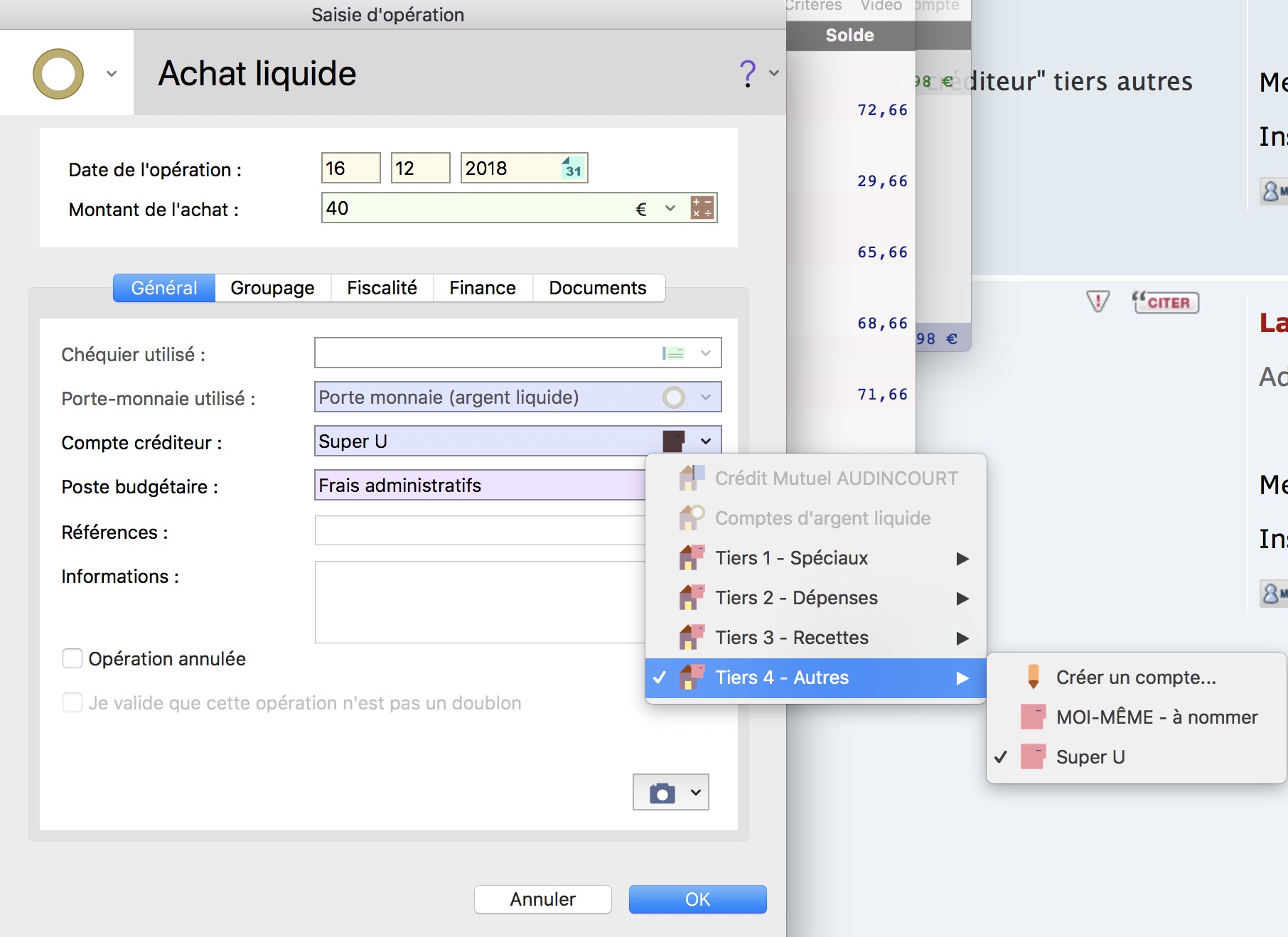This screenshot has height=937, width=1288.
Task: Open Tiers 2 - Dépenses submenu
Action: pyautogui.click(x=815, y=598)
